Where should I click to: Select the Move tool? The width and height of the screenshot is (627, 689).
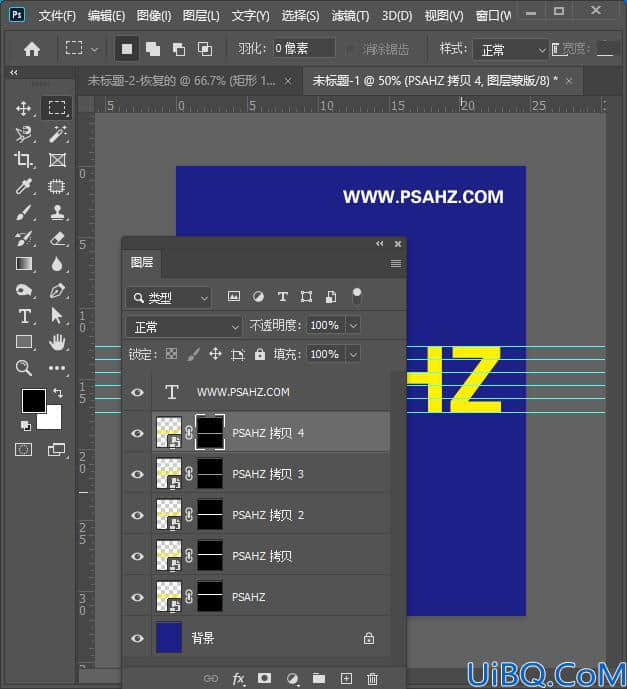[x=23, y=108]
